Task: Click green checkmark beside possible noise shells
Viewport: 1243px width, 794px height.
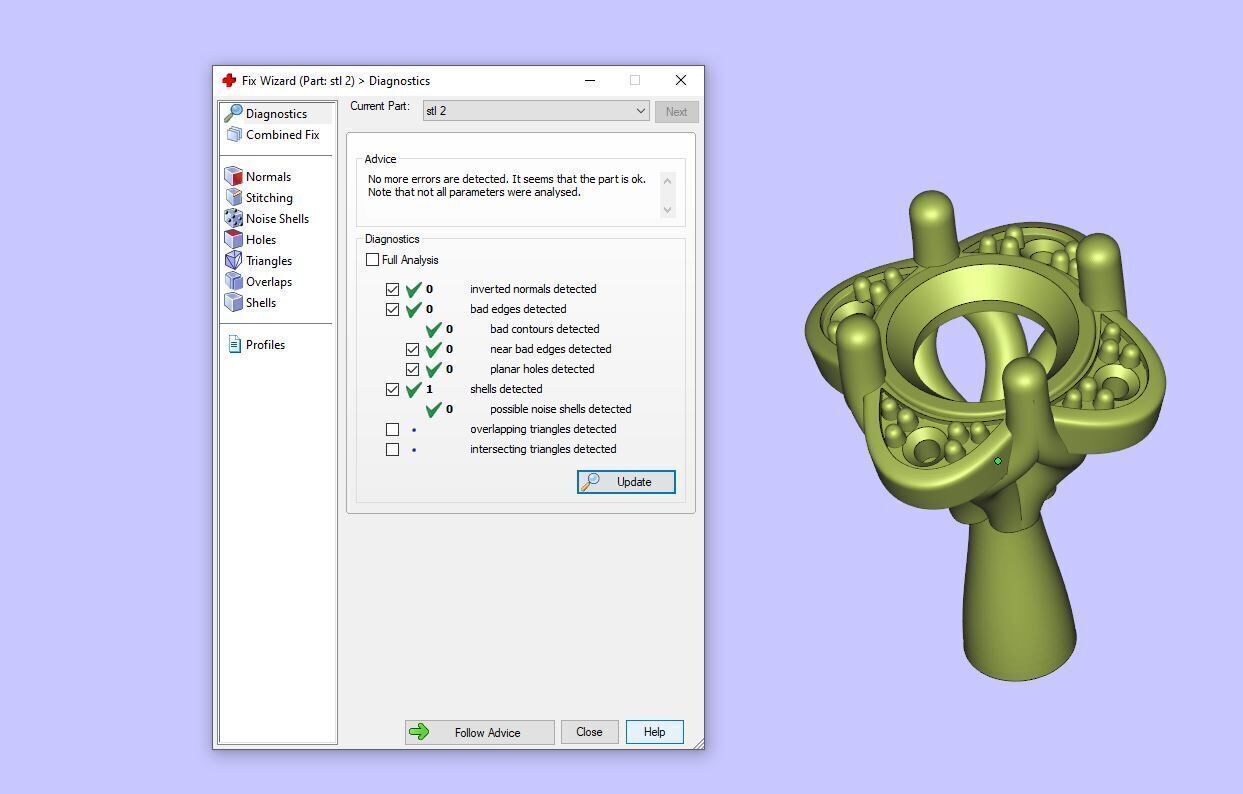Action: [x=433, y=409]
